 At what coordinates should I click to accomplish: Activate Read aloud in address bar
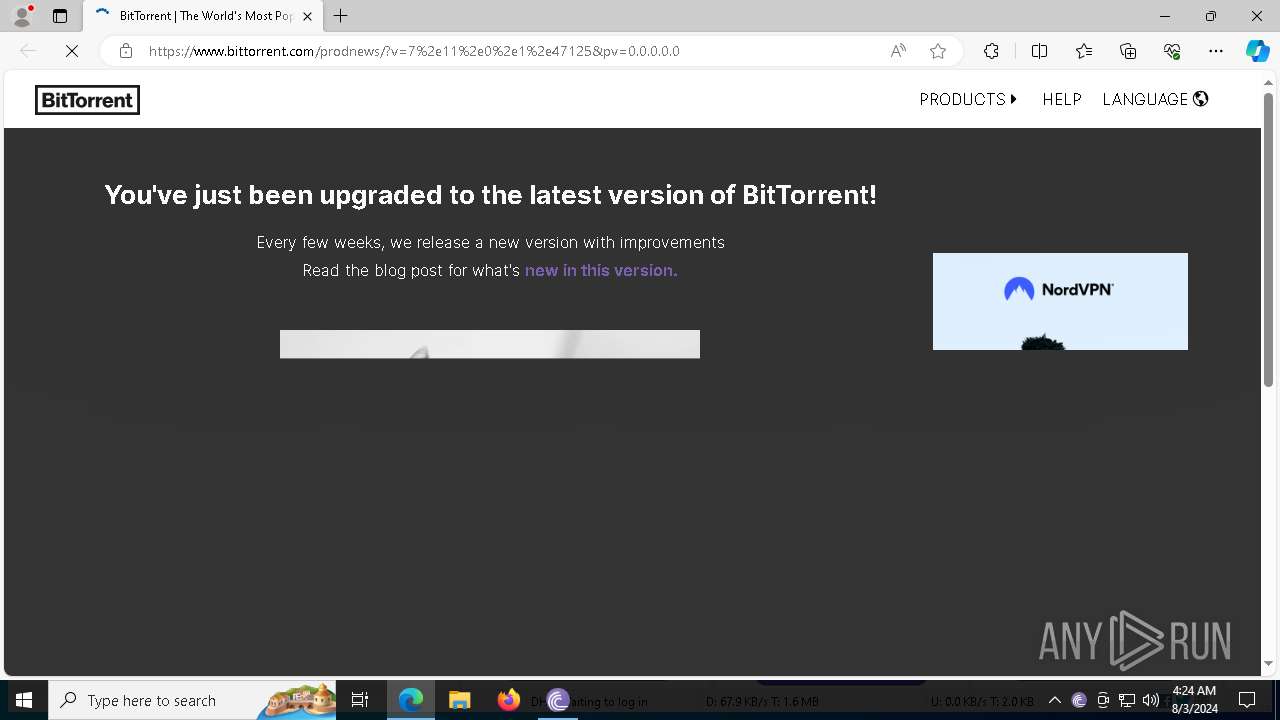coord(898,51)
